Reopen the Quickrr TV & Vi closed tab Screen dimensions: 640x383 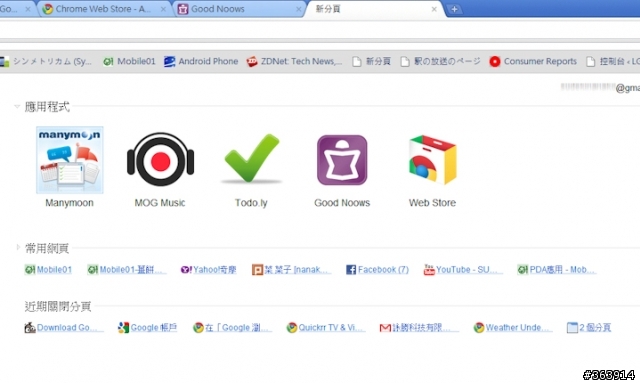pyautogui.click(x=326, y=327)
